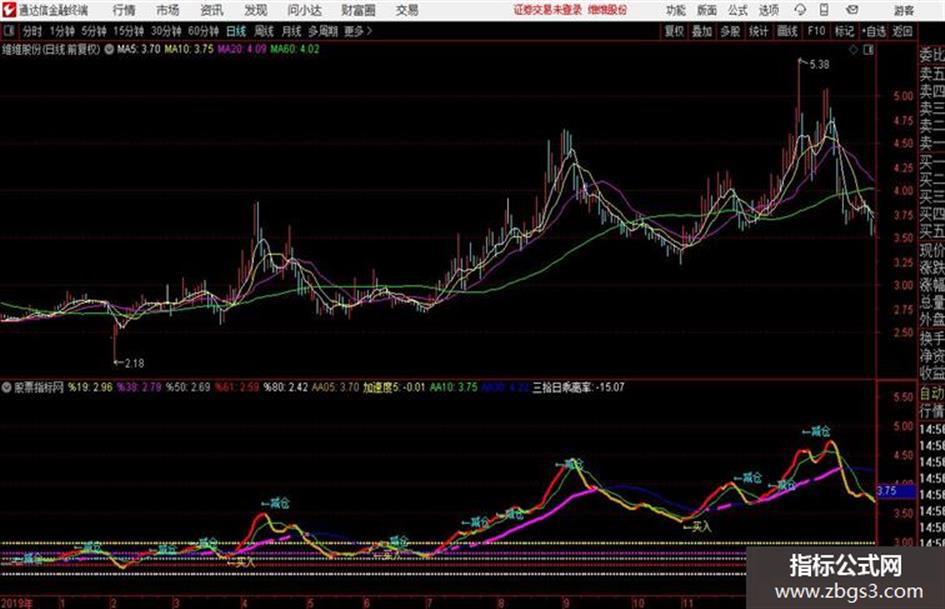Open the 功能 menu
The width and height of the screenshot is (945, 609).
[676, 10]
